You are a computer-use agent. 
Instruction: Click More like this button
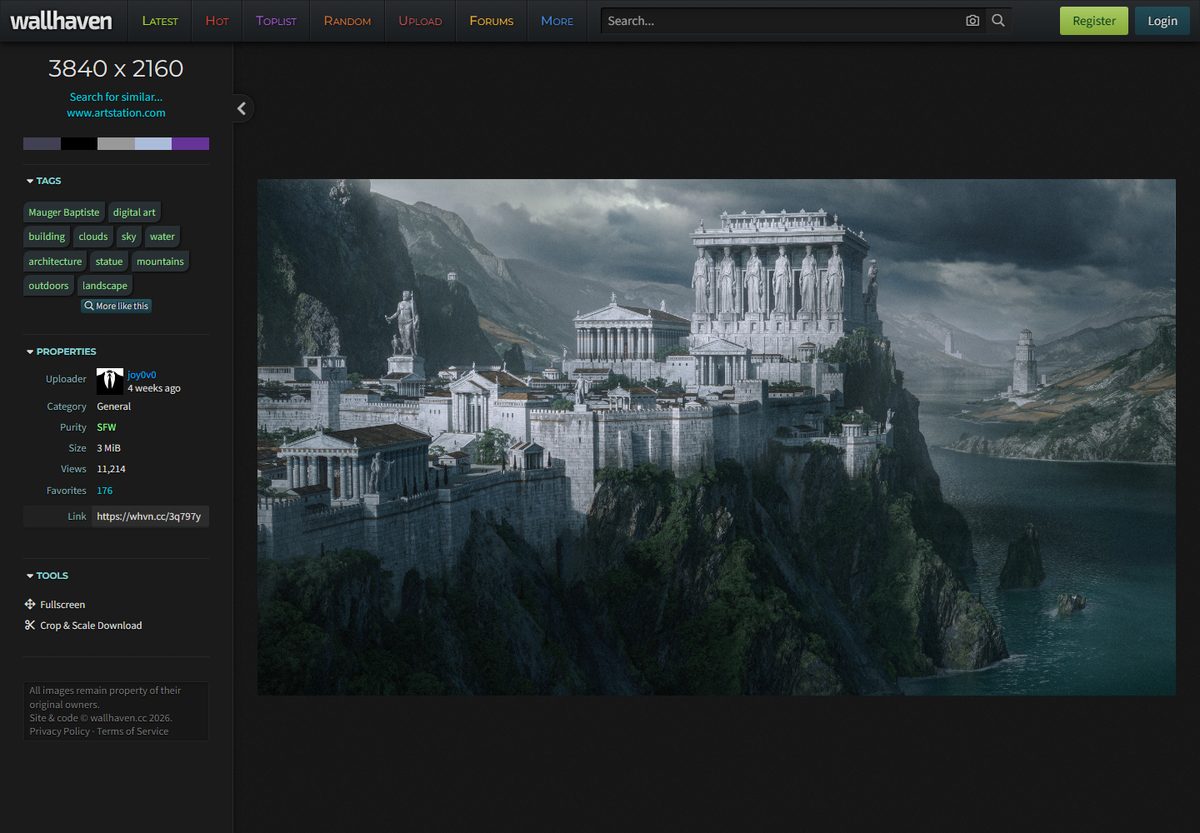(x=116, y=306)
